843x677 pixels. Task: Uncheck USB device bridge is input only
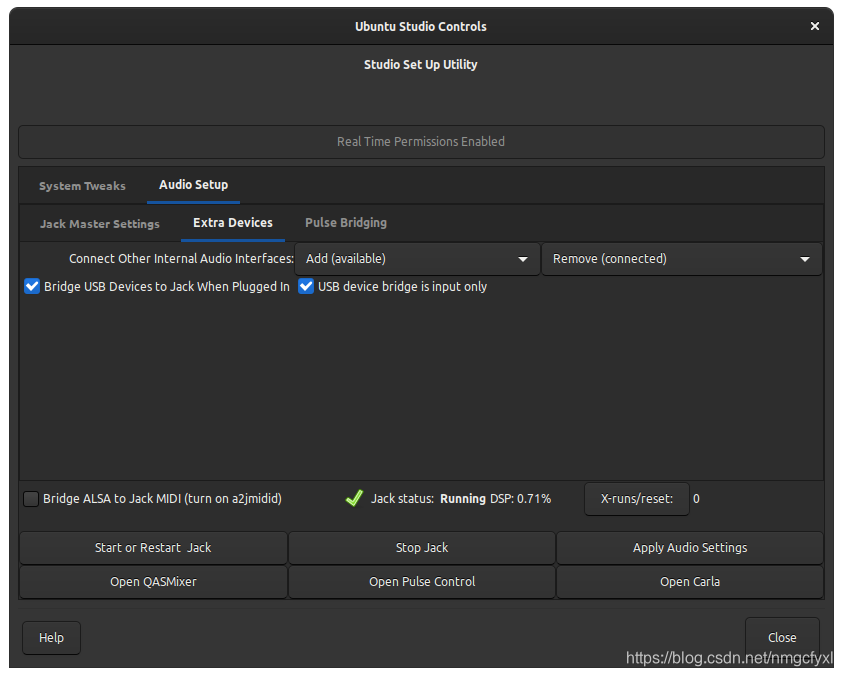click(306, 286)
